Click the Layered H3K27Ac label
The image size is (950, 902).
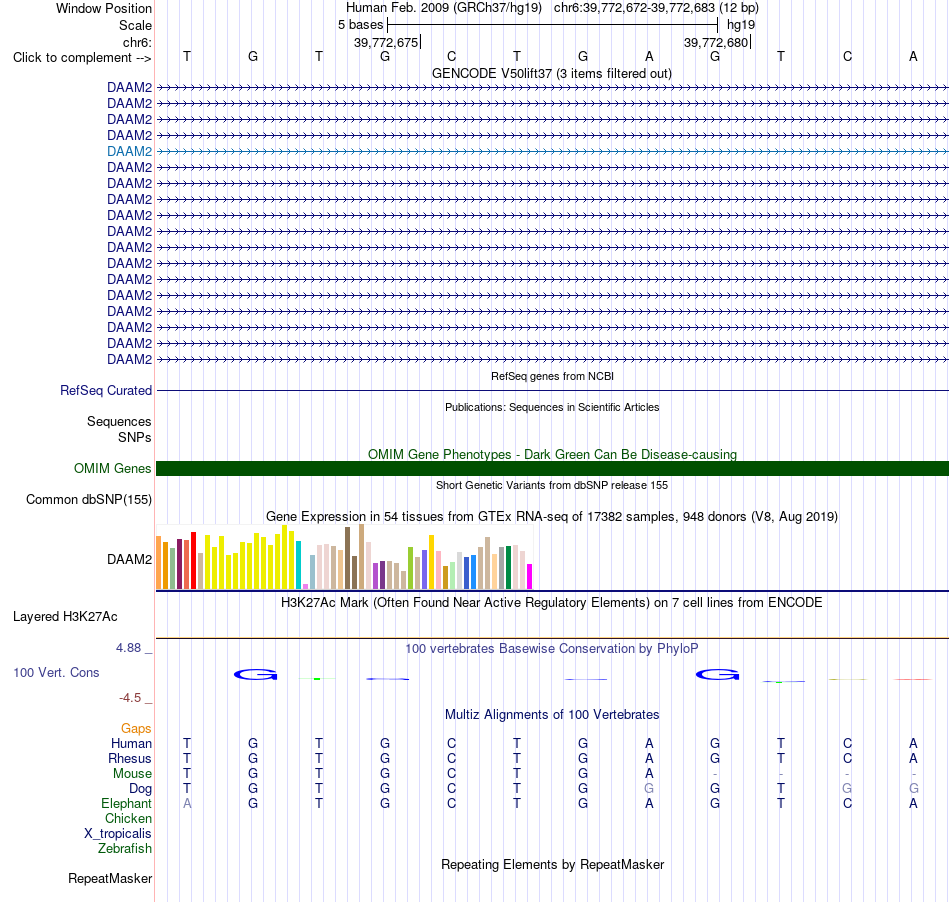[x=65, y=617]
